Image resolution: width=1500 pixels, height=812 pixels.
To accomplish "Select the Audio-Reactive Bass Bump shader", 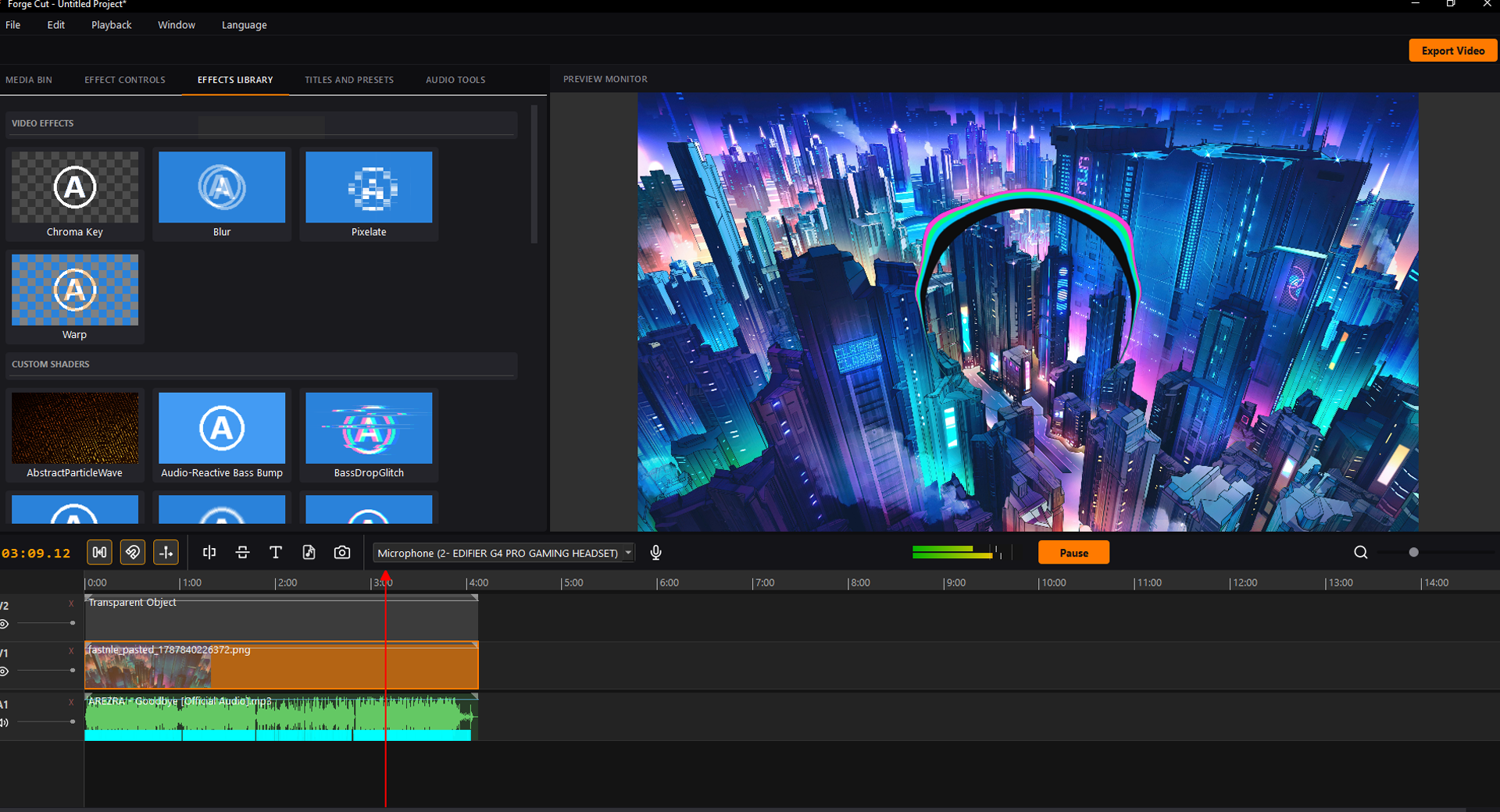I will point(222,435).
